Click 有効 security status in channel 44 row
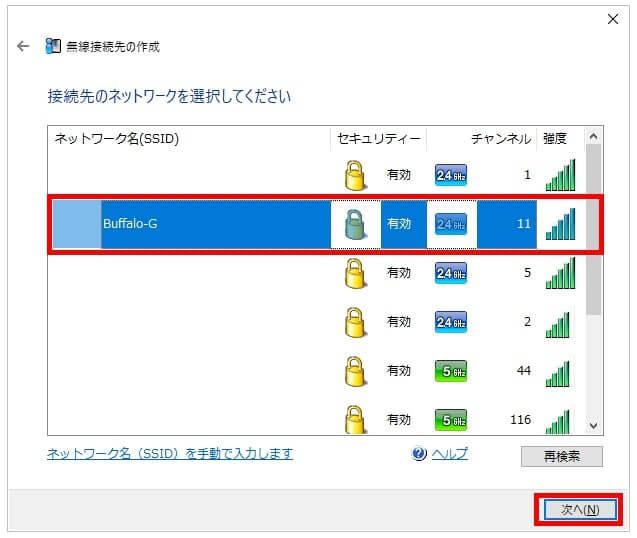The height and width of the screenshot is (538, 637). [399, 371]
